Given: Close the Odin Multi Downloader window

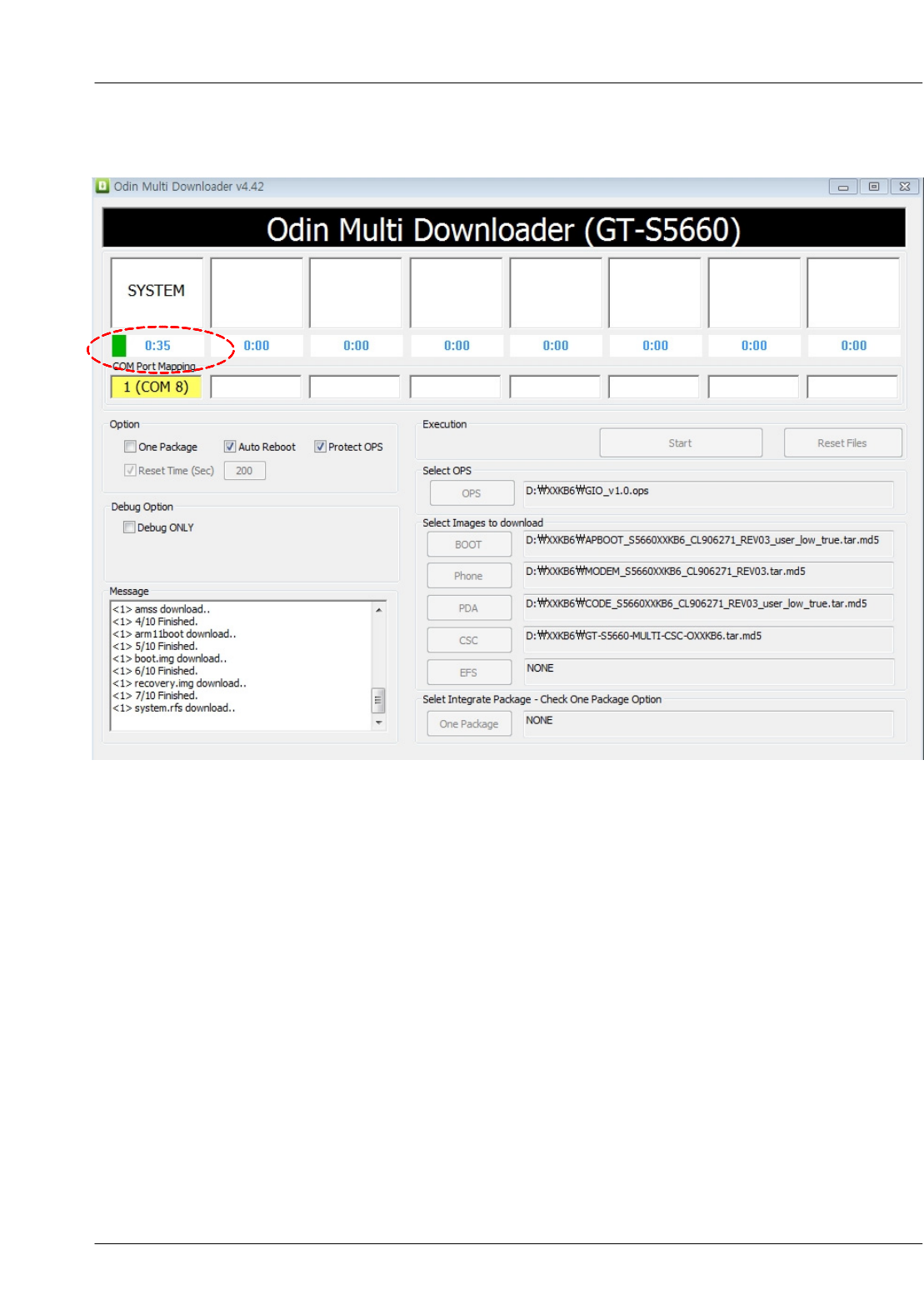Looking at the screenshot, I should 905,187.
